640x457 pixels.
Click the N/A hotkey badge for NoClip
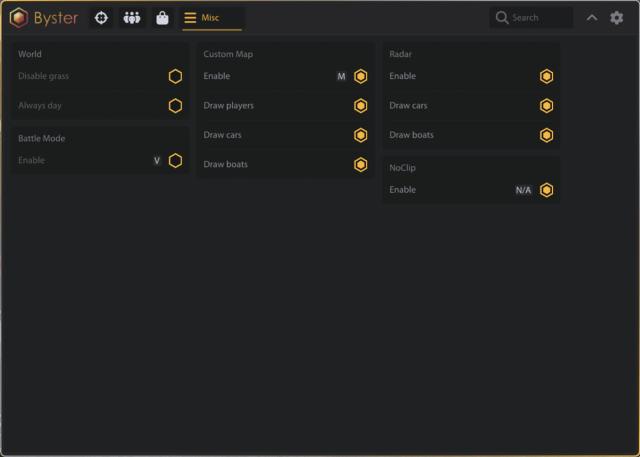(x=523, y=190)
